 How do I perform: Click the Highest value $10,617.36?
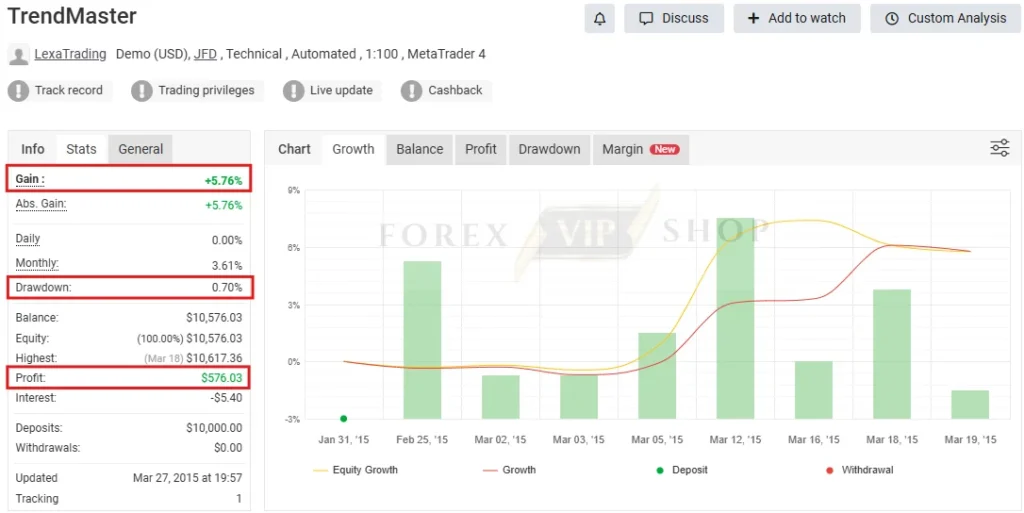tap(214, 358)
